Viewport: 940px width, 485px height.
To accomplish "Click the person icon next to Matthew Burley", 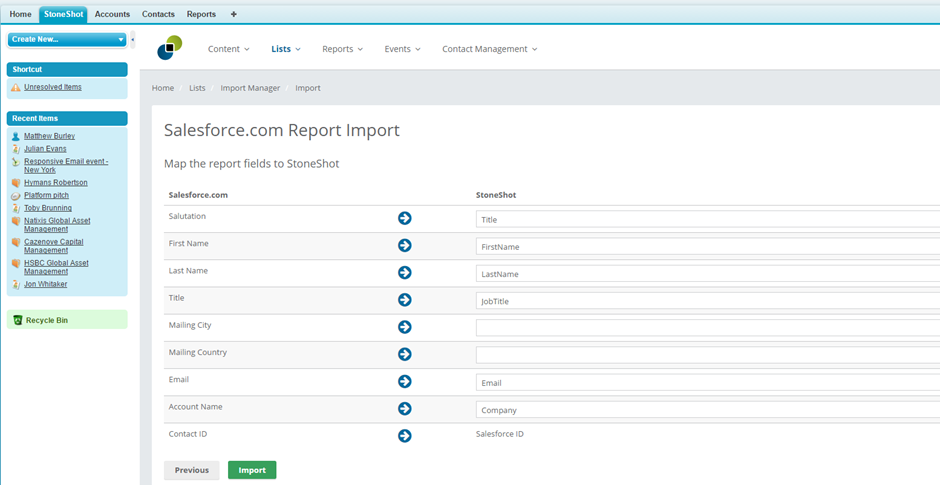I will (16, 137).
